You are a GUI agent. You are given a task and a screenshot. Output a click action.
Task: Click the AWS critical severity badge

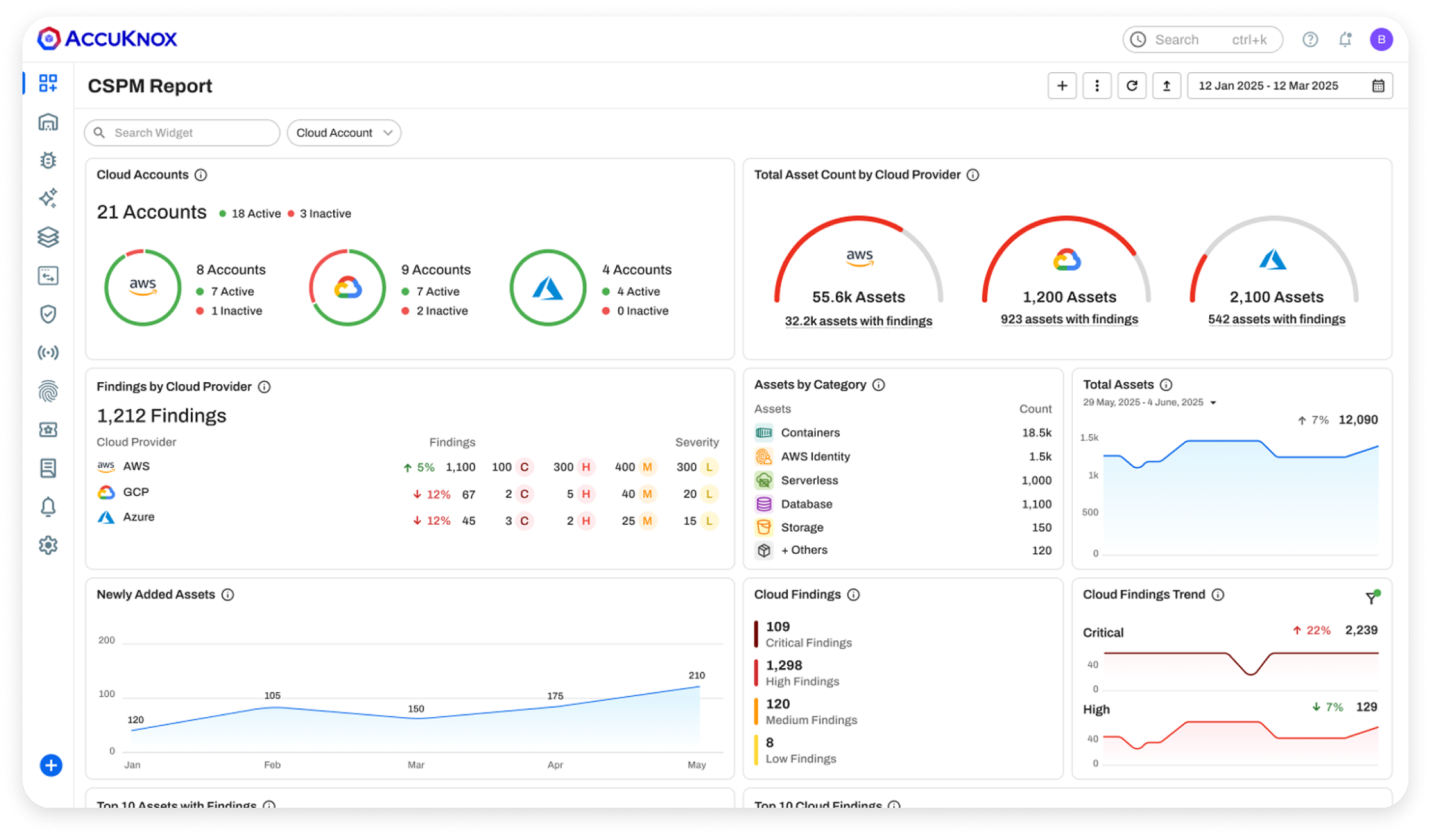(x=524, y=467)
